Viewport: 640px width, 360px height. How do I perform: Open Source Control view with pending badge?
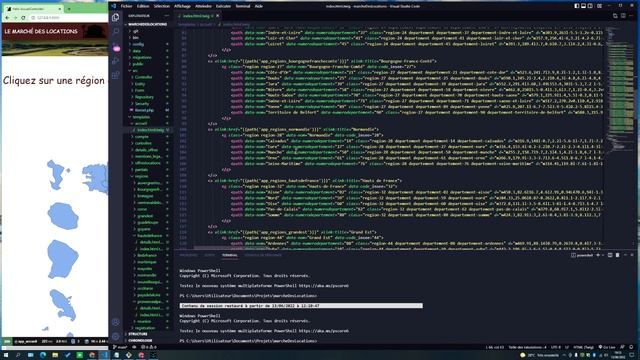(116, 47)
